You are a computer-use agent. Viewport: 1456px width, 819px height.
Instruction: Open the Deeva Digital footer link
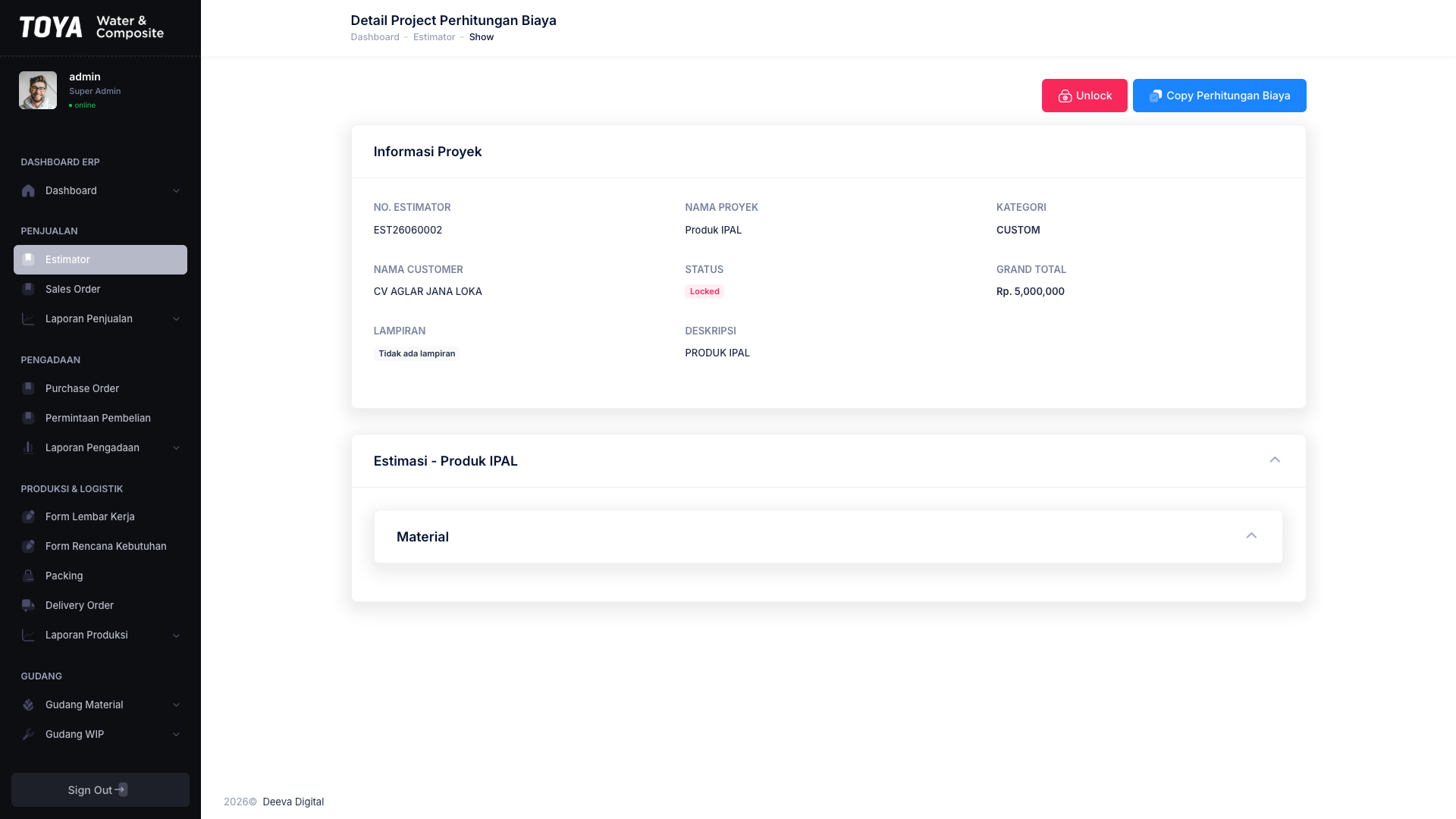[x=293, y=802]
